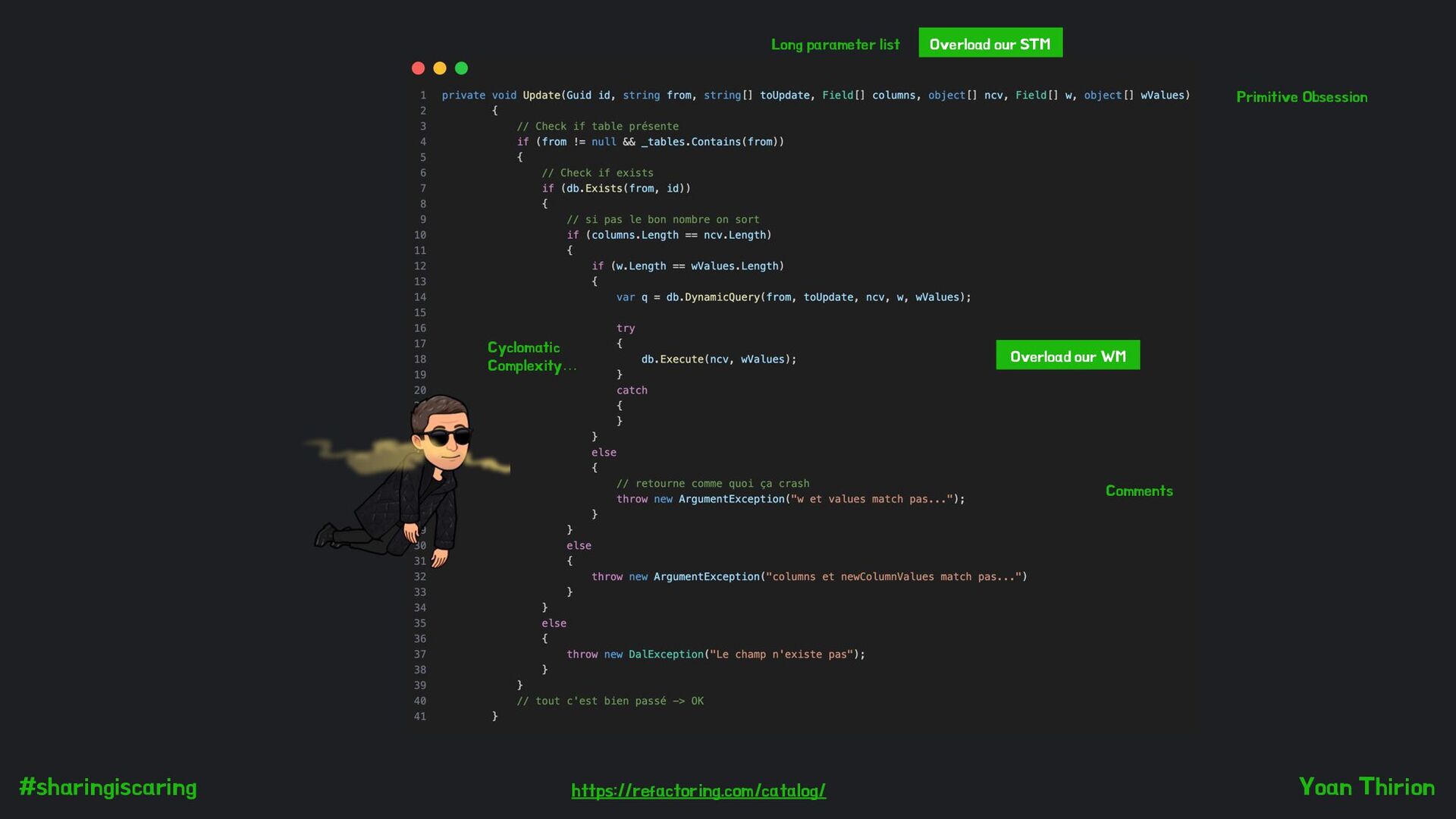Click the green Comments label
Screen dimensions: 1456x819
[1138, 491]
